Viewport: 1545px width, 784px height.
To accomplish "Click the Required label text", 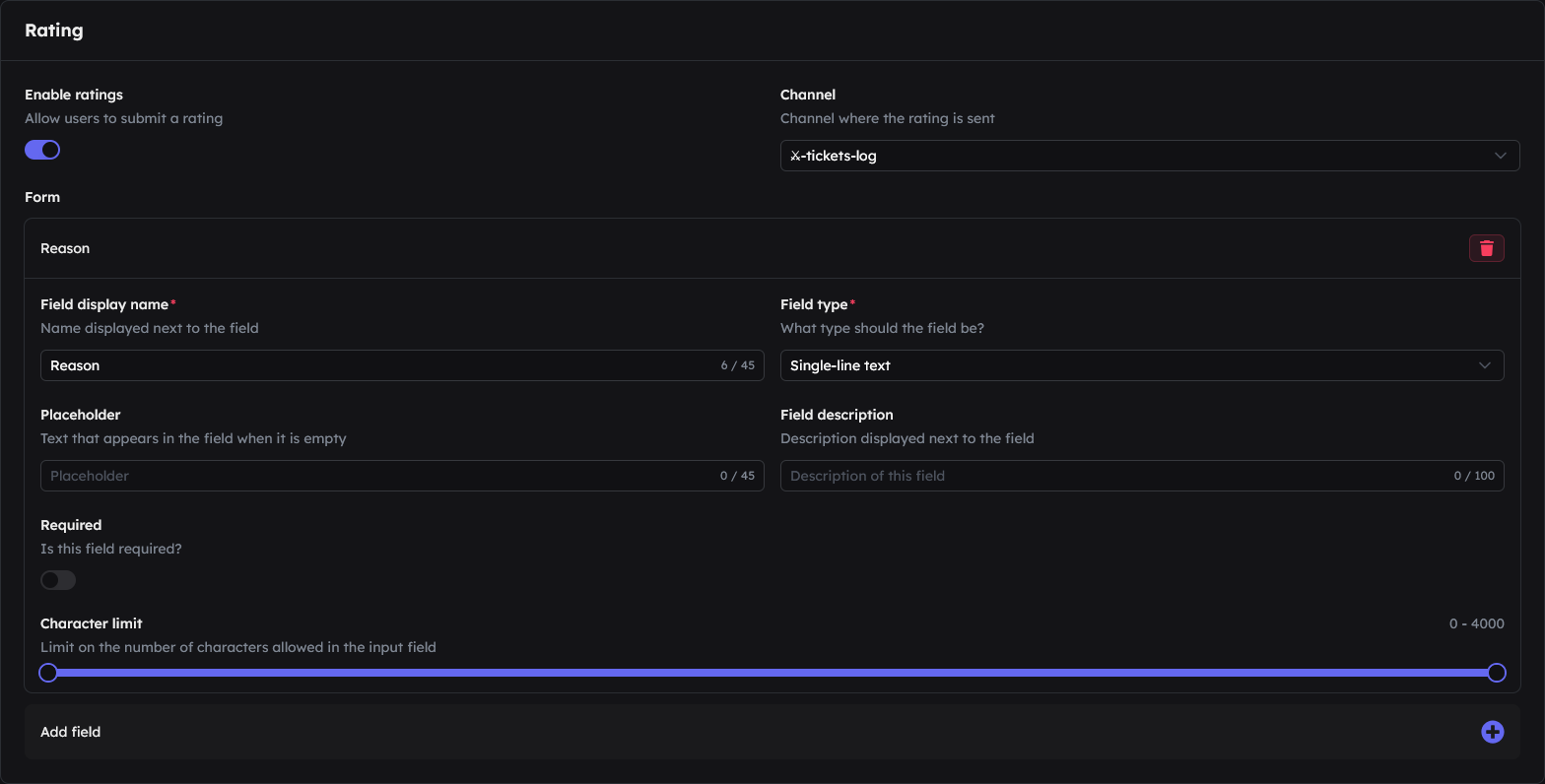I will (x=71, y=525).
